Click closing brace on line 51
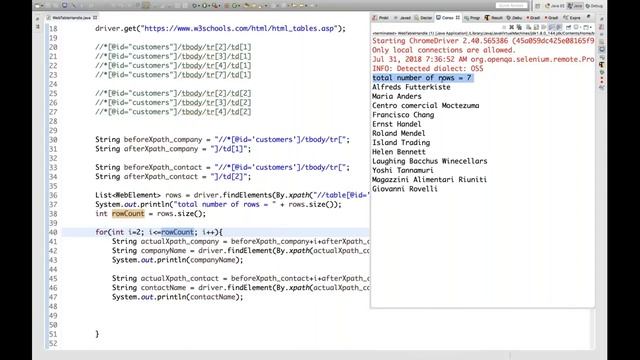640x360 pixels. click(x=97, y=334)
